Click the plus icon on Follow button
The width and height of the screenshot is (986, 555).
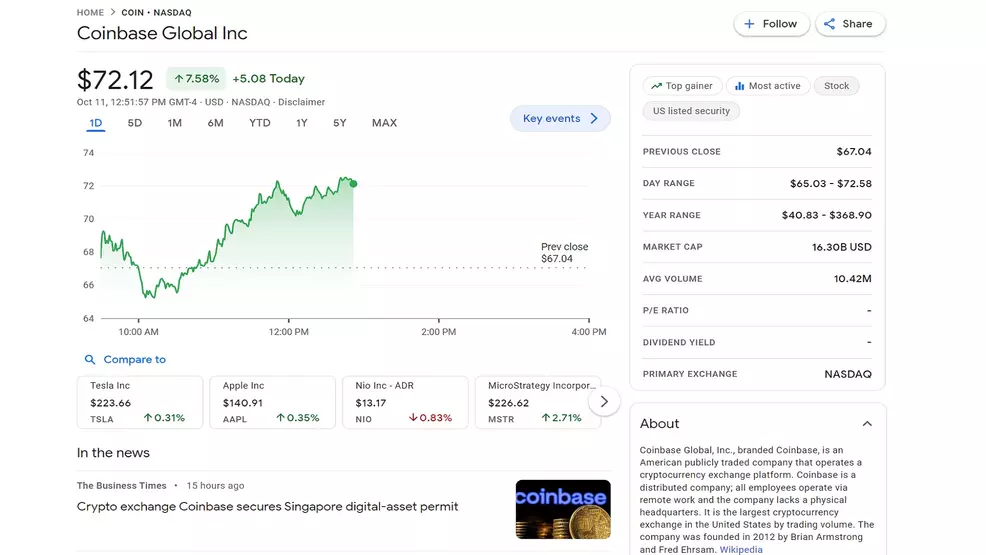[x=749, y=24]
